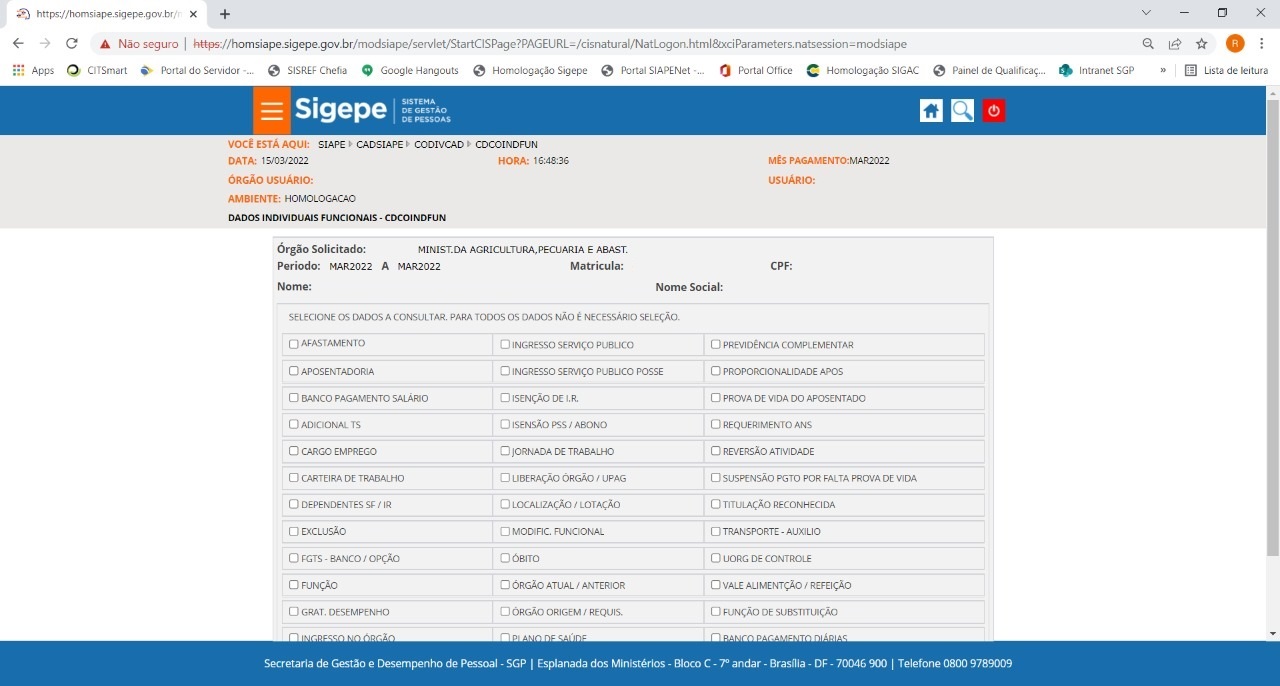The height and width of the screenshot is (686, 1280).
Task: Click the Sigepe home icon
Action: [931, 111]
